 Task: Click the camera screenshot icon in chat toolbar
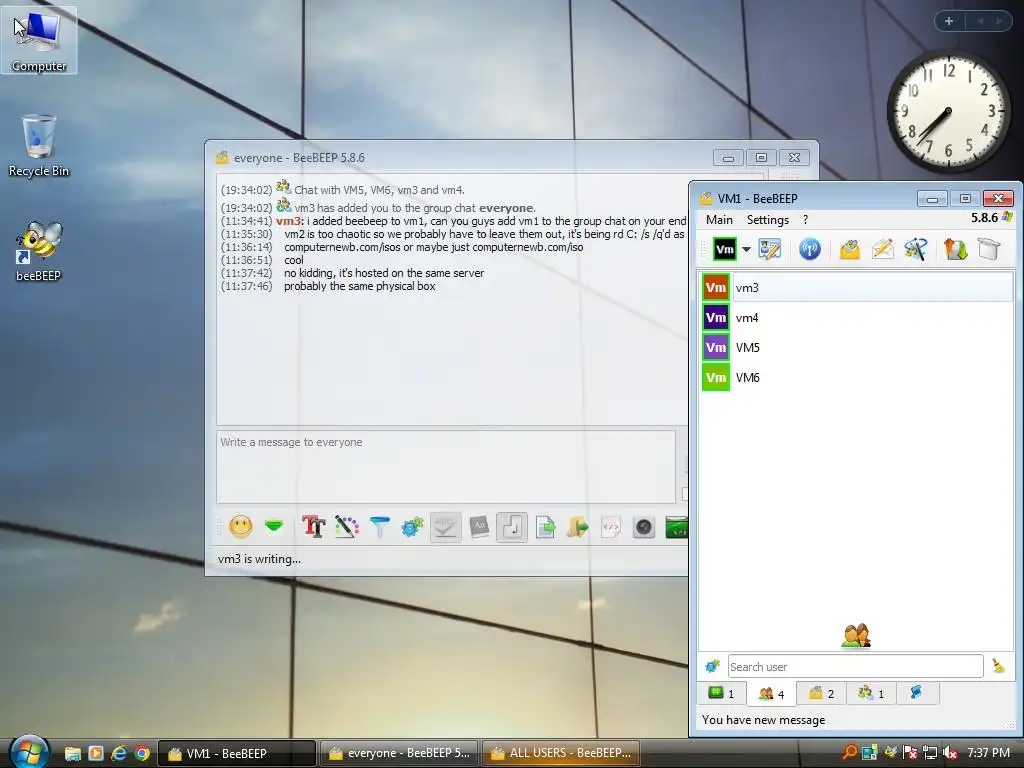pyautogui.click(x=644, y=526)
